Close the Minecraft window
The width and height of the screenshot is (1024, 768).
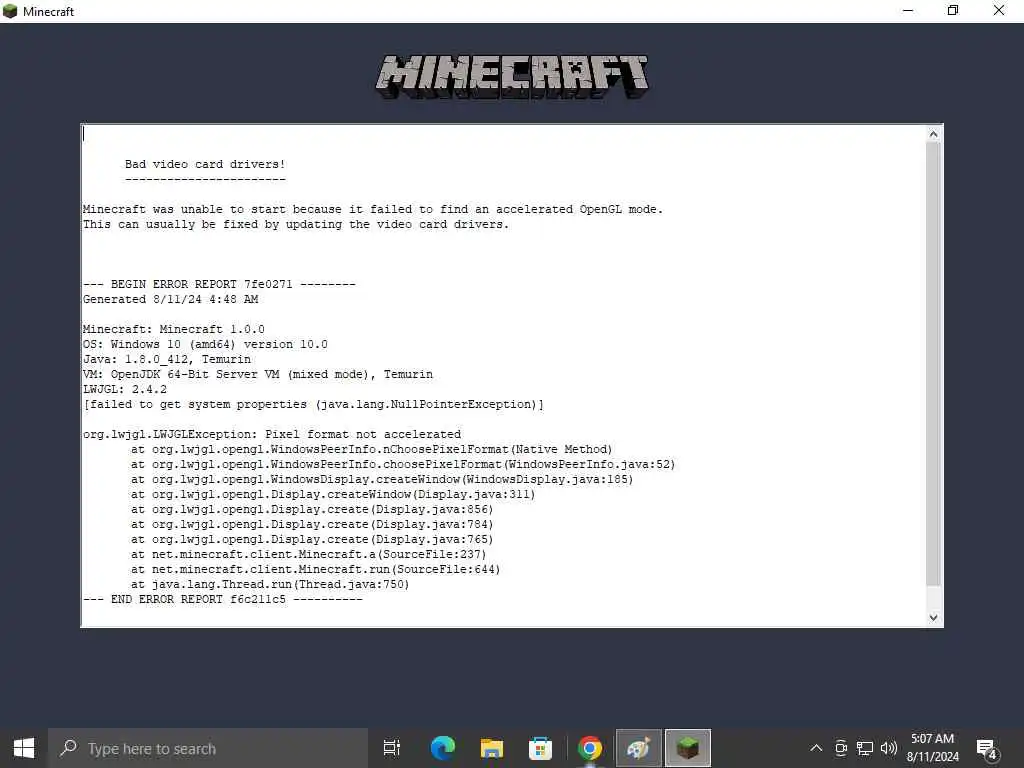point(999,10)
